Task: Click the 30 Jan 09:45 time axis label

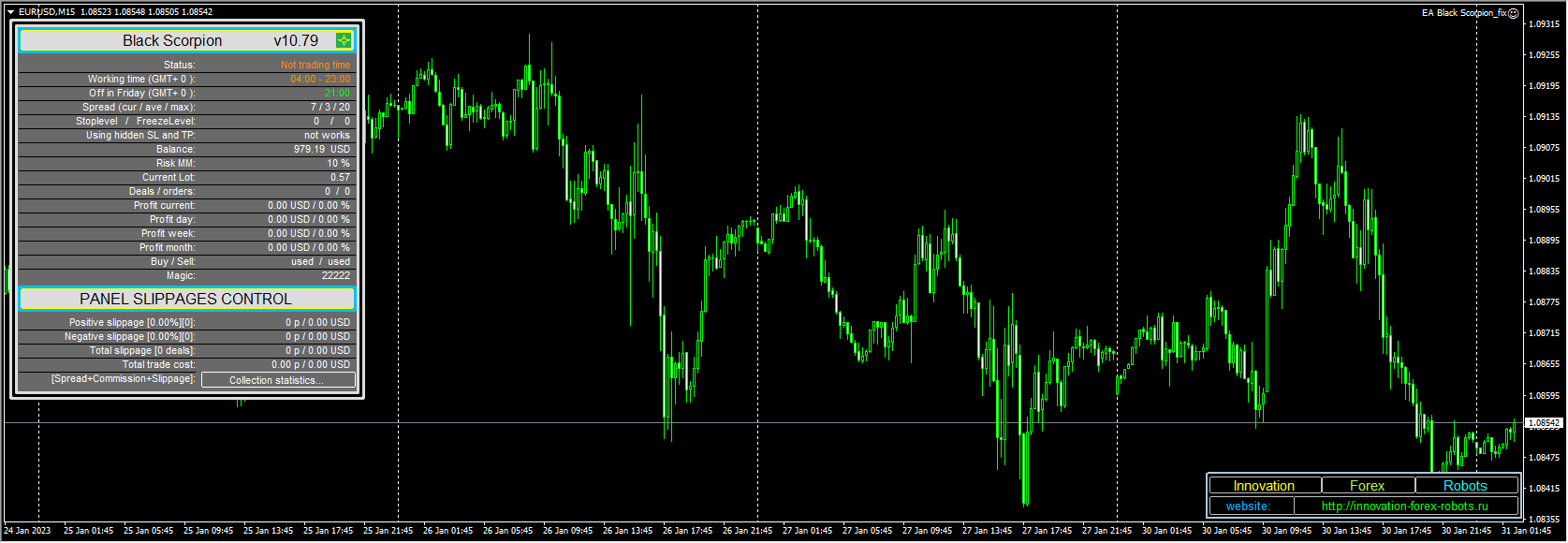Action: click(x=1286, y=531)
